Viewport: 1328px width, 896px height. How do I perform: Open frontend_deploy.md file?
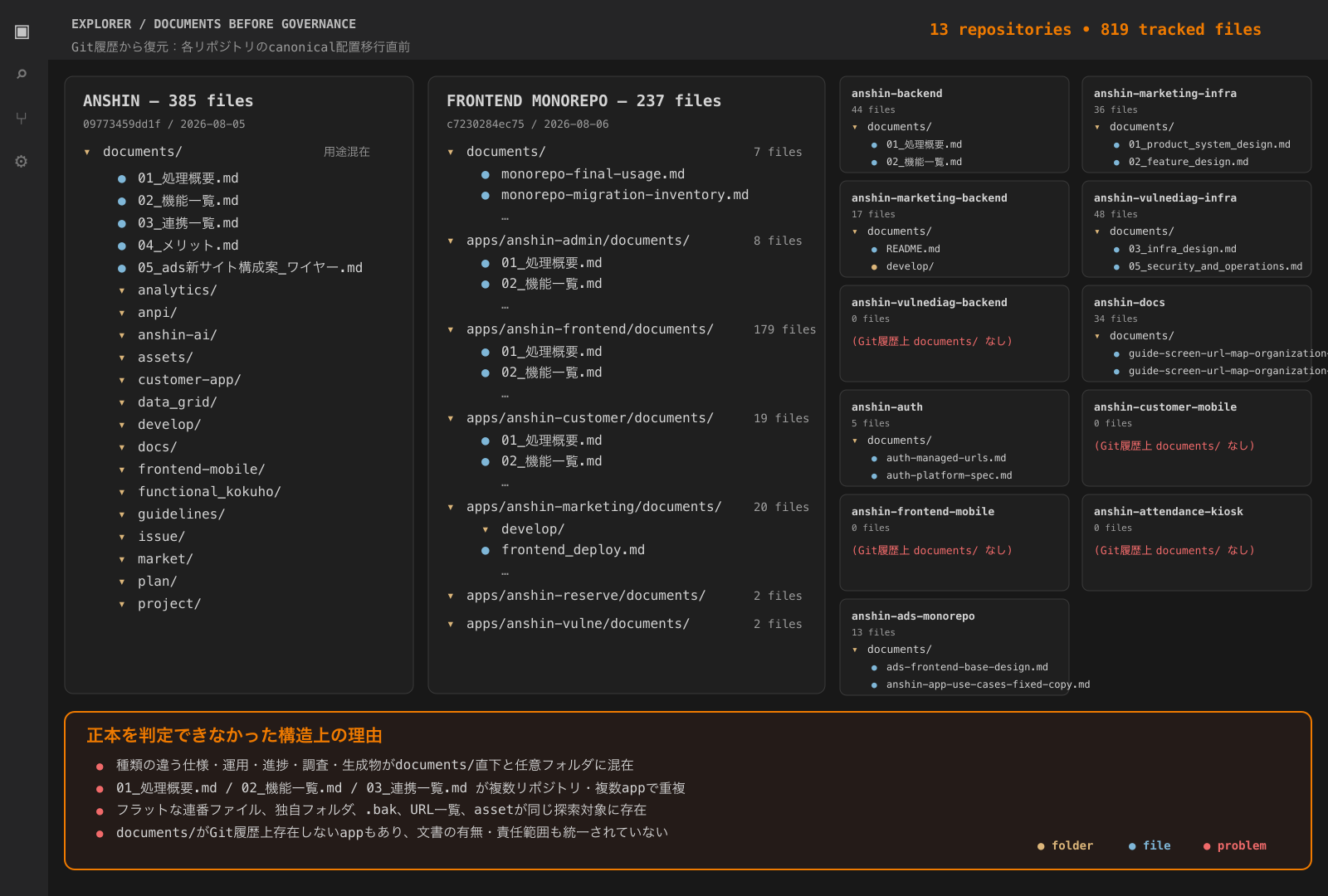click(573, 550)
